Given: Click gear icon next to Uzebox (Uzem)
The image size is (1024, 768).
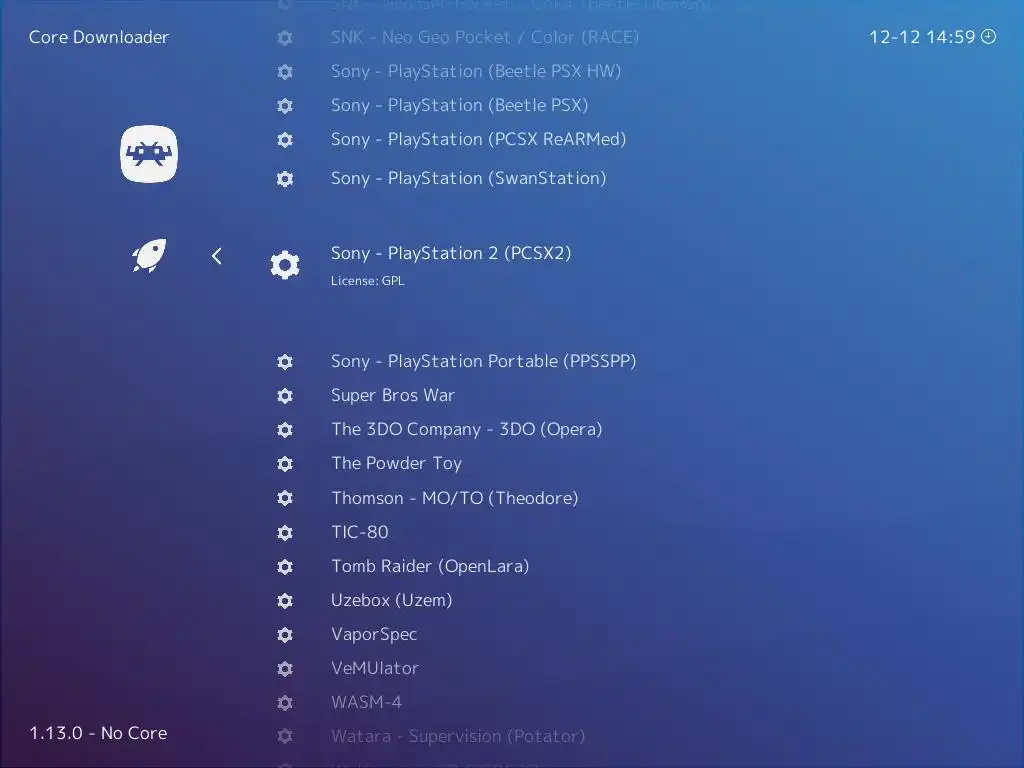Looking at the screenshot, I should [x=285, y=601].
